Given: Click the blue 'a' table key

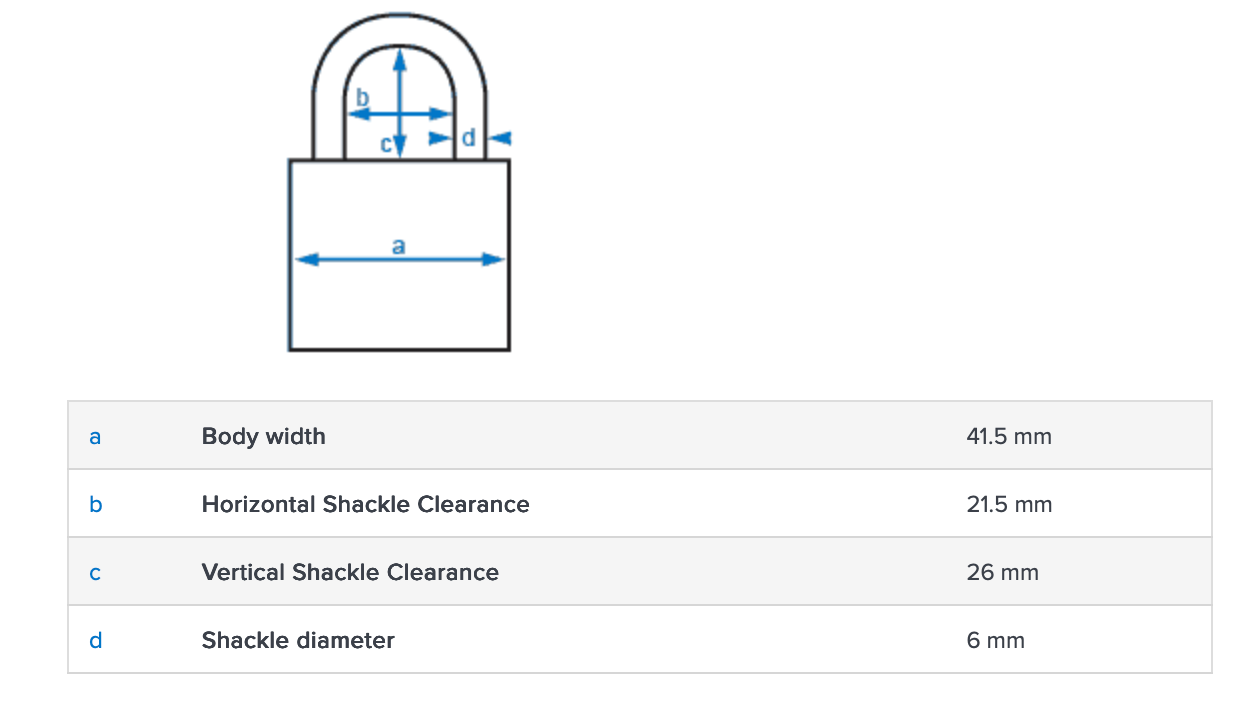Looking at the screenshot, I should pos(95,437).
